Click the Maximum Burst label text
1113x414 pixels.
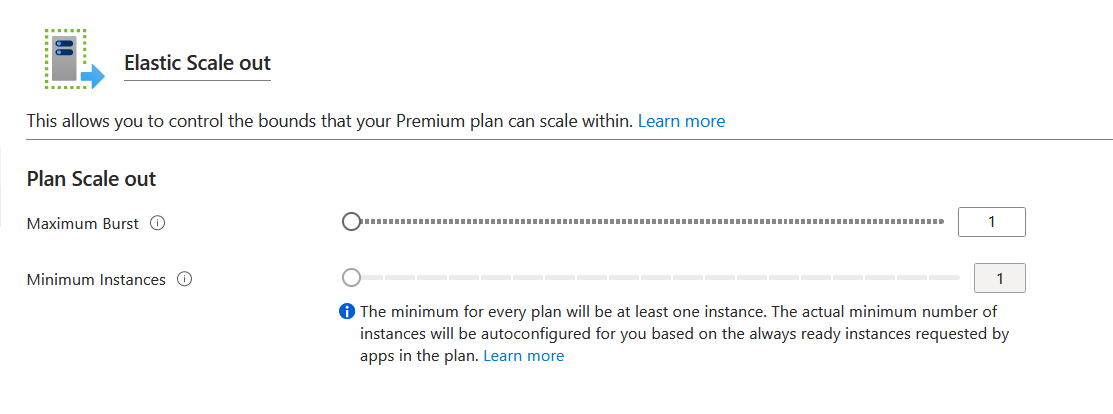pyautogui.click(x=83, y=224)
